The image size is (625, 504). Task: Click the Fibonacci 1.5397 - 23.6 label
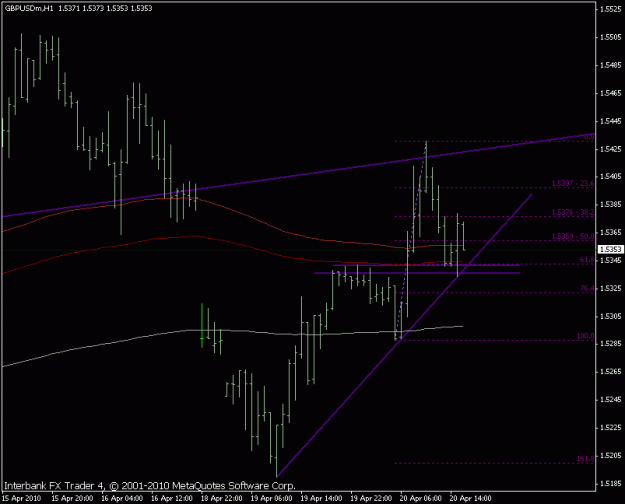click(x=573, y=183)
